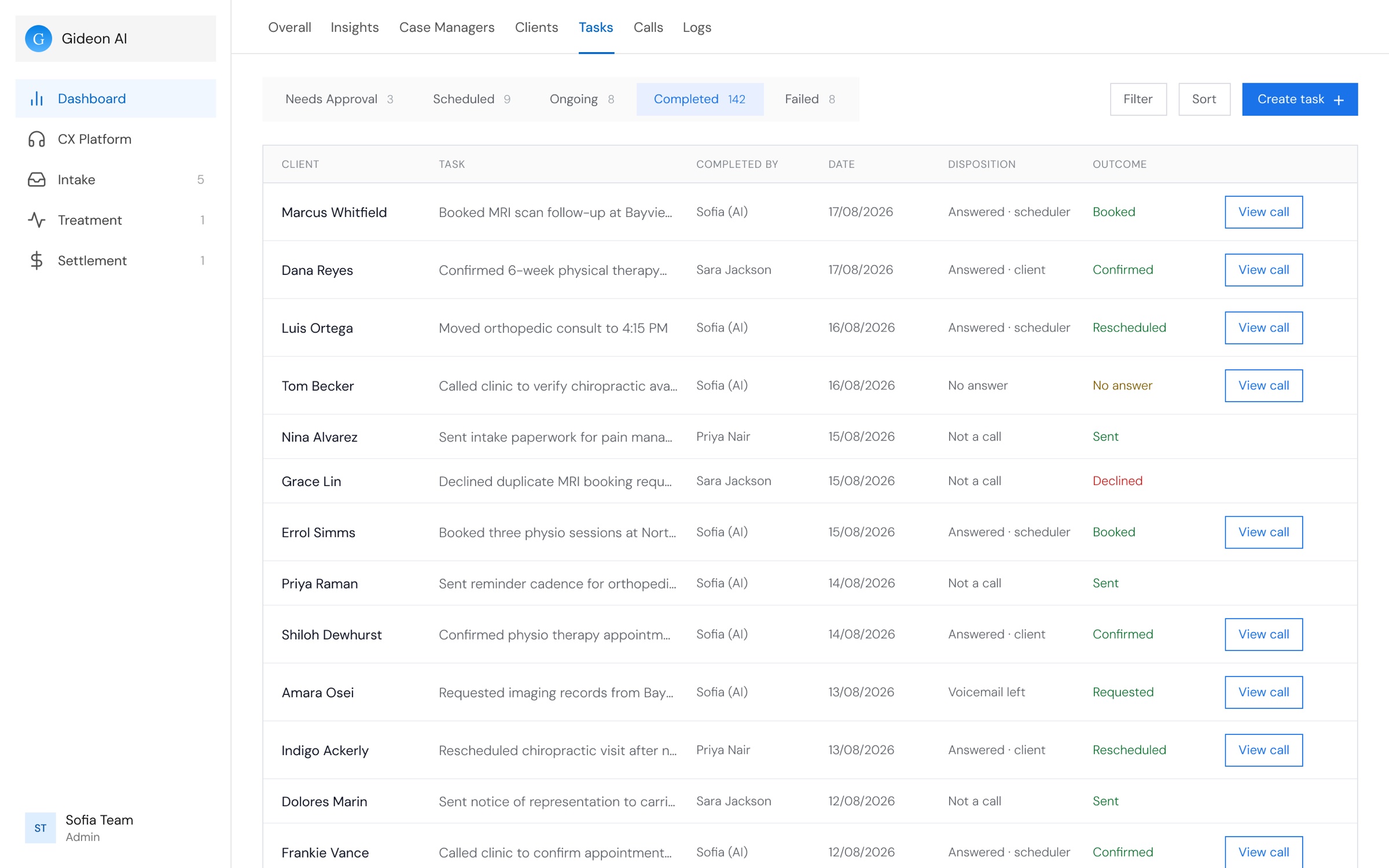Click the DISPOSITION column header

(982, 164)
